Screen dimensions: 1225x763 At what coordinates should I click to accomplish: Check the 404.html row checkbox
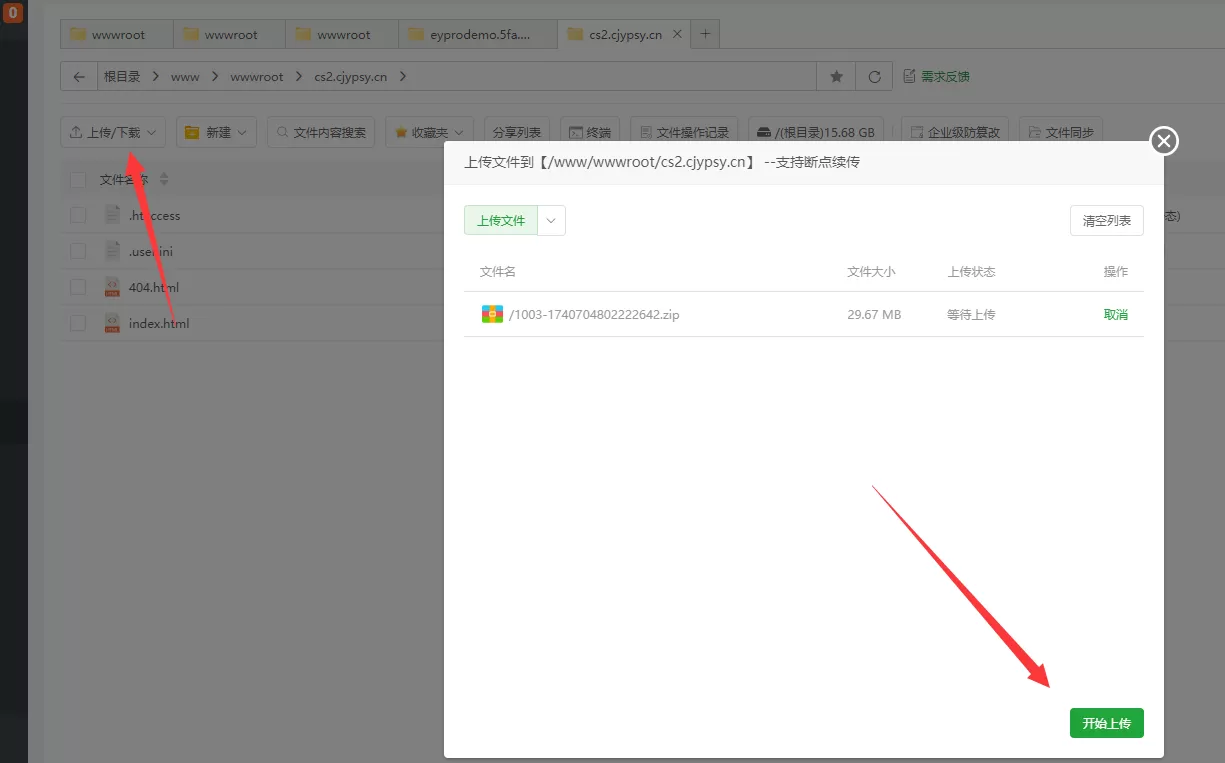78,287
